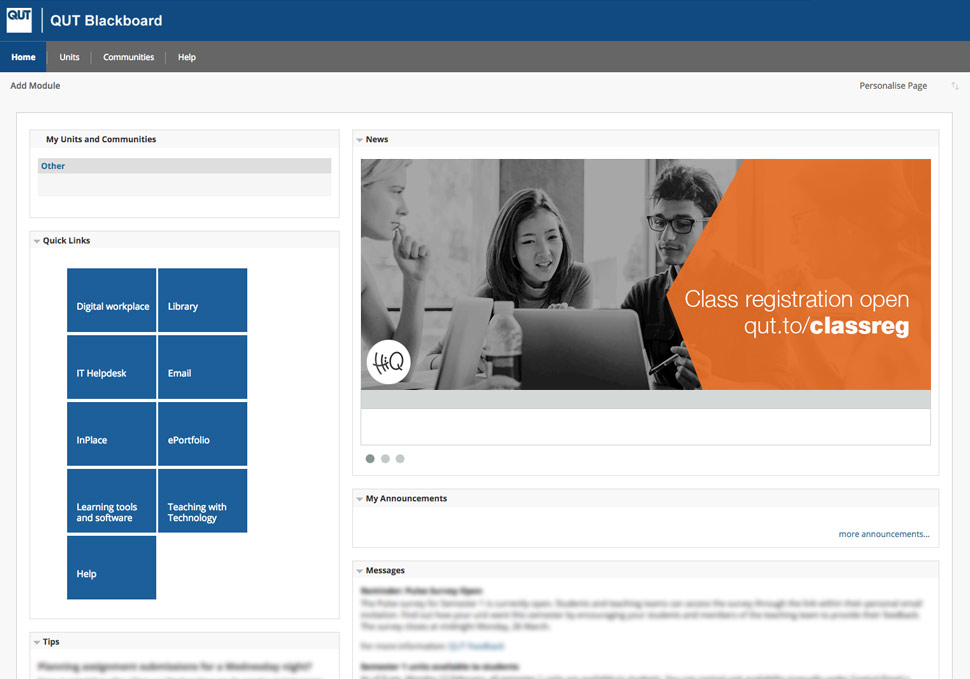This screenshot has width=970, height=679.
Task: Open the Digital workplace quick link tile
Action: click(x=111, y=300)
